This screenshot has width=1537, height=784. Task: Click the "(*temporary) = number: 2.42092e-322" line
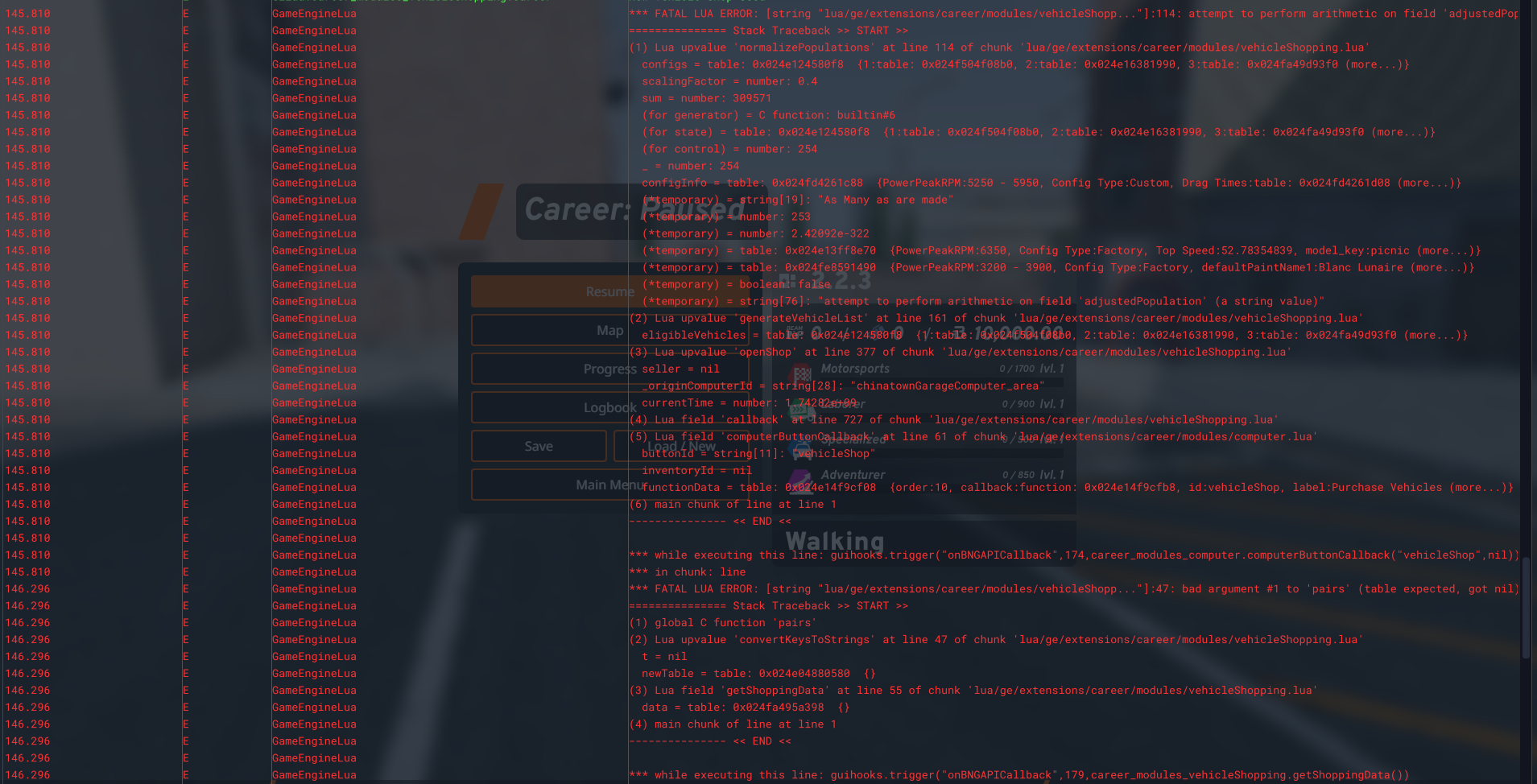pos(755,233)
